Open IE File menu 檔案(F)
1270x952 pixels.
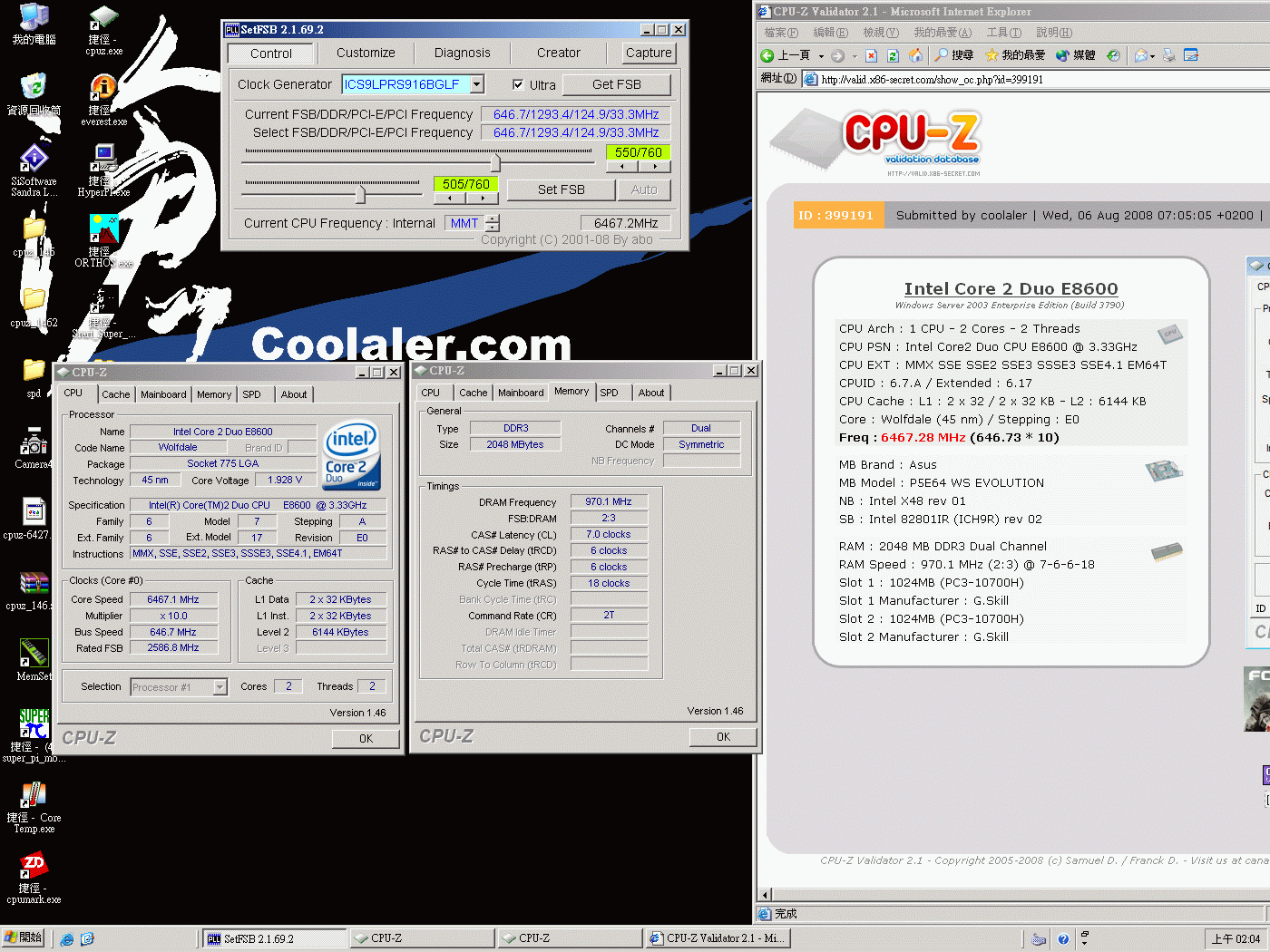[x=781, y=33]
